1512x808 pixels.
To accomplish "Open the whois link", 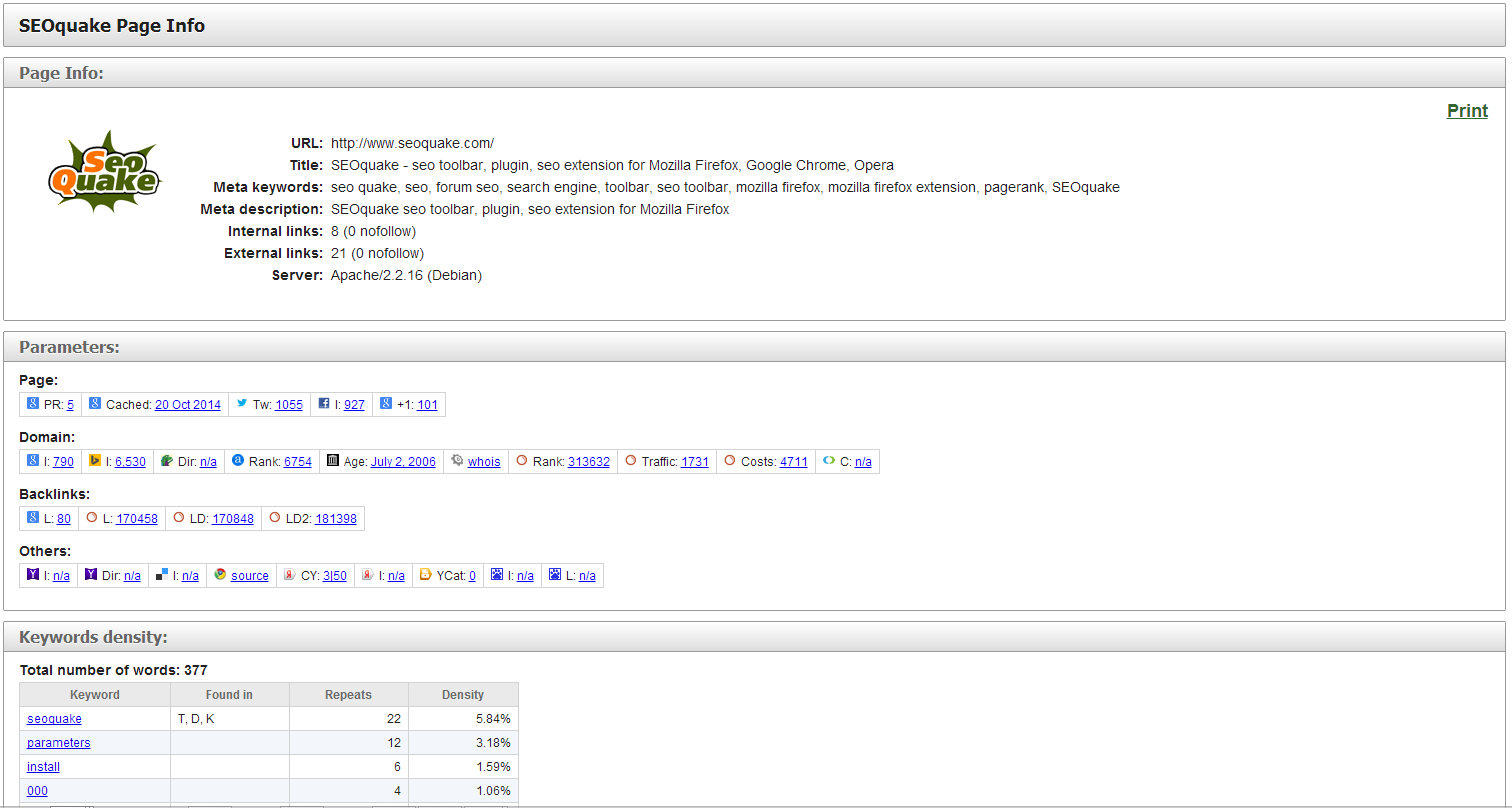I will [484, 462].
